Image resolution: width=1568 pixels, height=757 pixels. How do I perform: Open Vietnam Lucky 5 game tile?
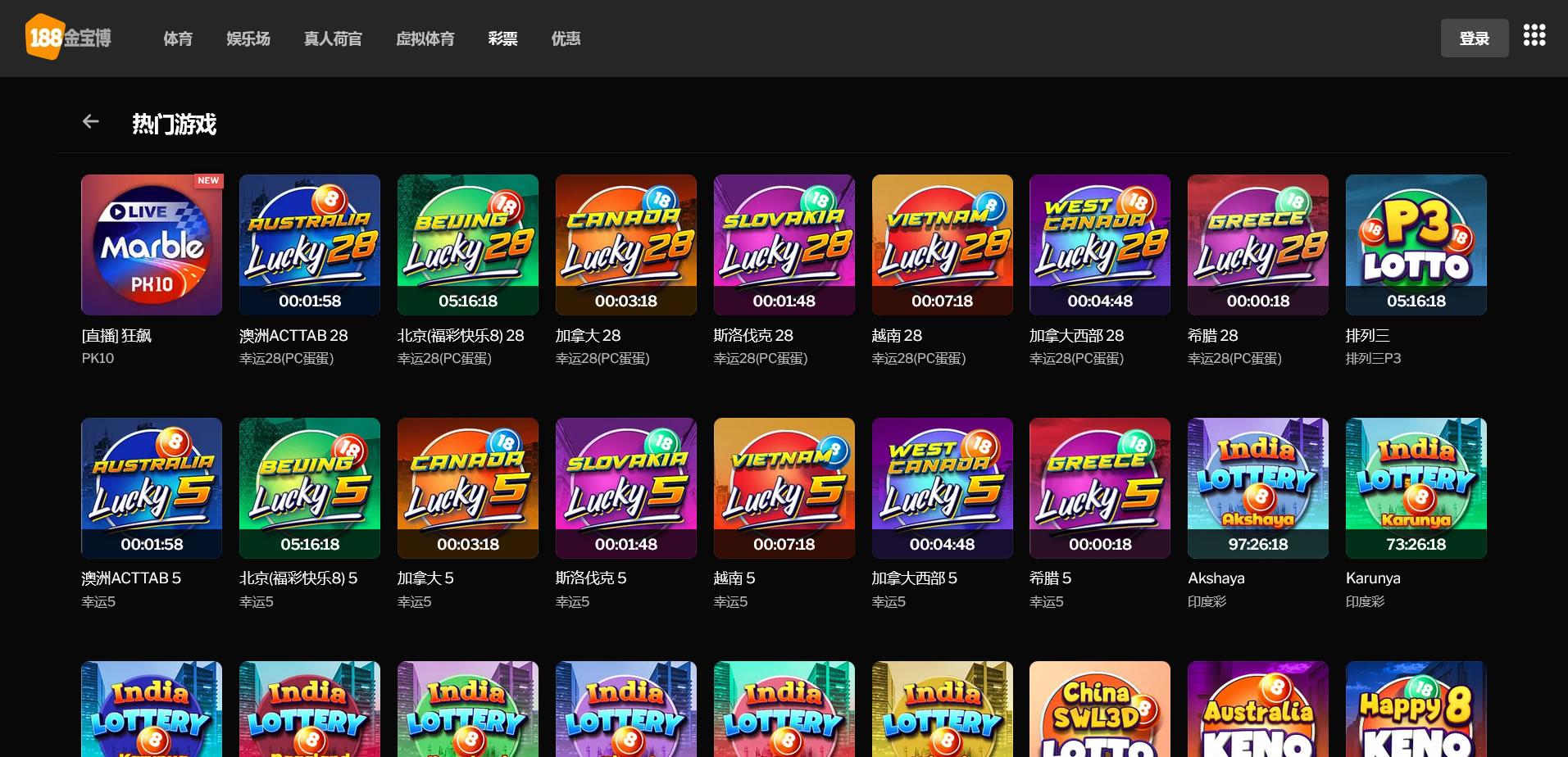784,488
